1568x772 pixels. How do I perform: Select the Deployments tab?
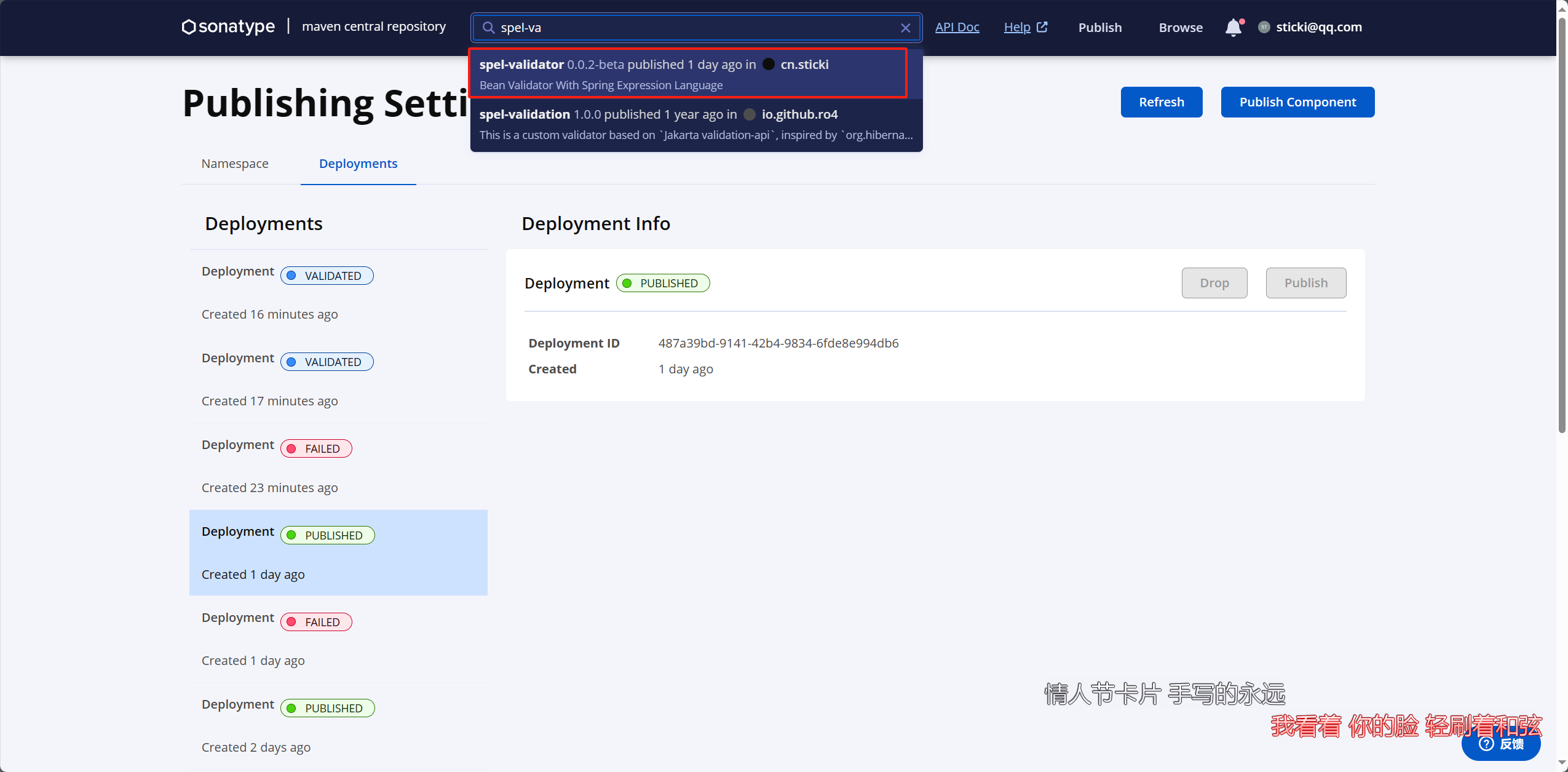[358, 163]
